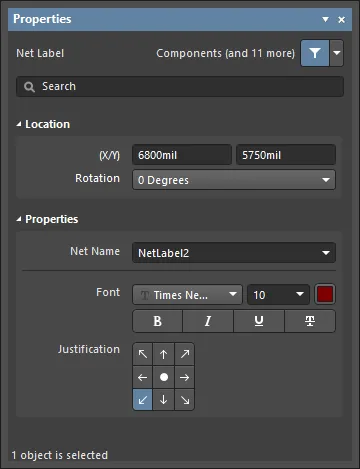
Task: Select the highlighted bottom-left justification arrow
Action: pyautogui.click(x=143, y=400)
